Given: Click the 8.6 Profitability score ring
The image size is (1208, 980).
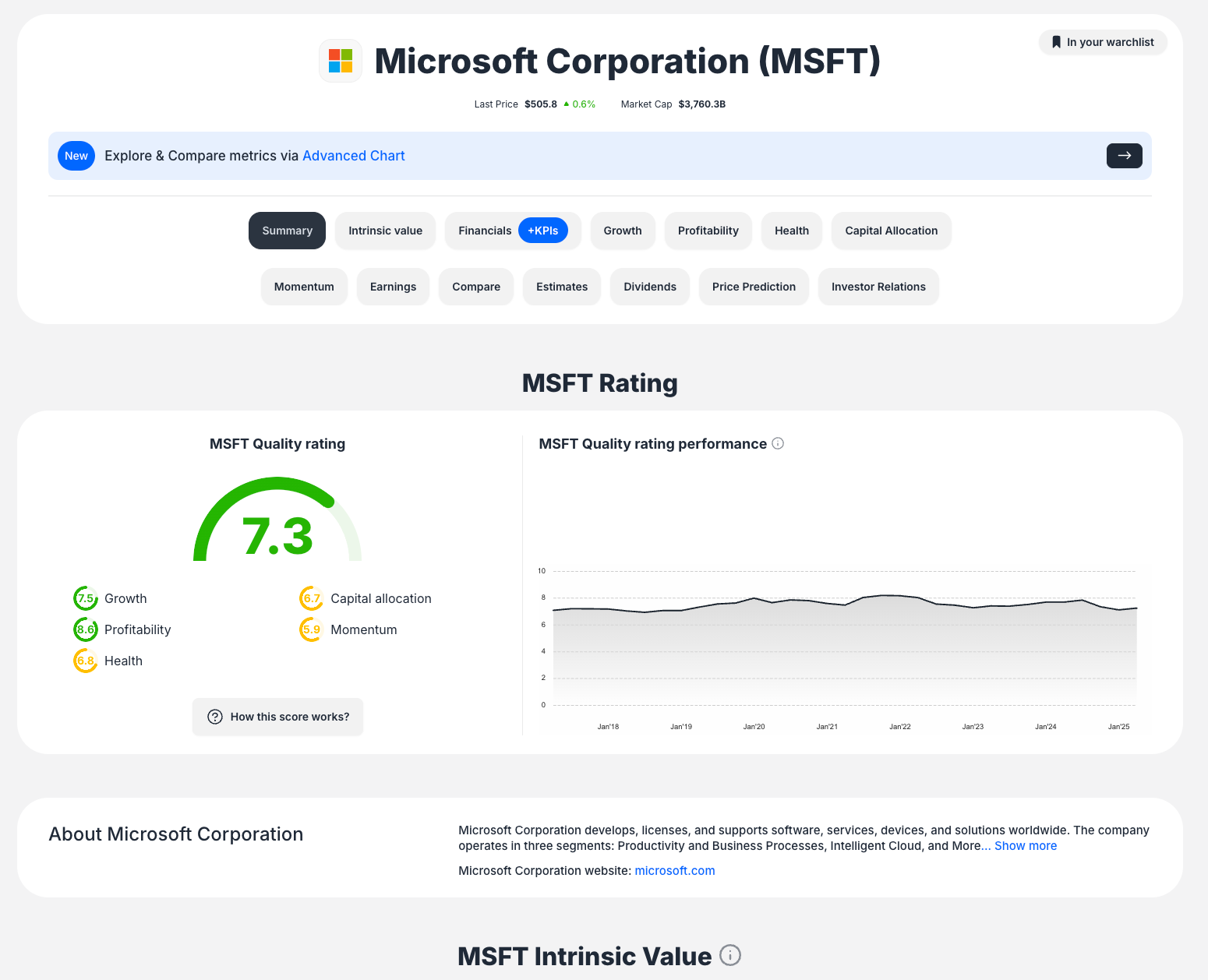Looking at the screenshot, I should click(x=86, y=629).
